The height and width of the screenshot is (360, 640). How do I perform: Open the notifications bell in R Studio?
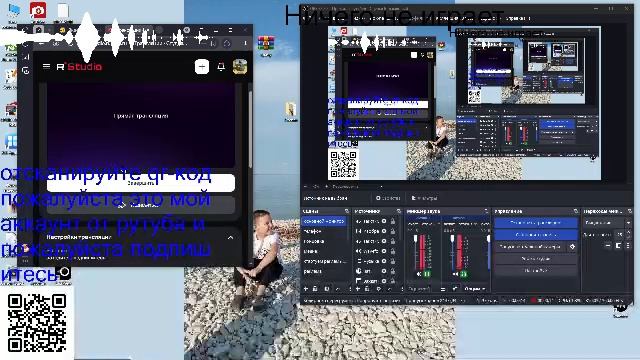tap(221, 67)
